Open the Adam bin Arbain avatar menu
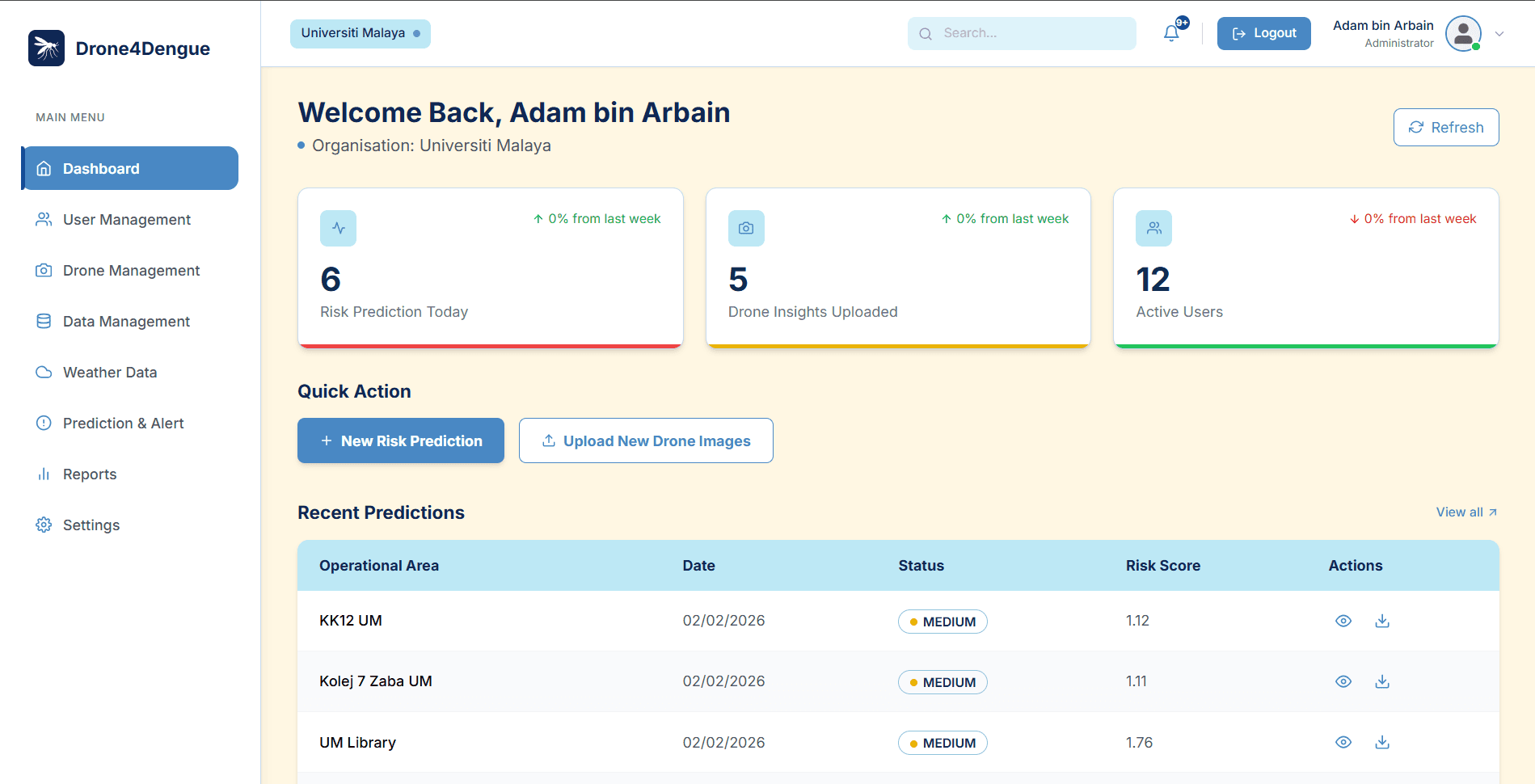This screenshot has height=784, width=1535. [1463, 34]
